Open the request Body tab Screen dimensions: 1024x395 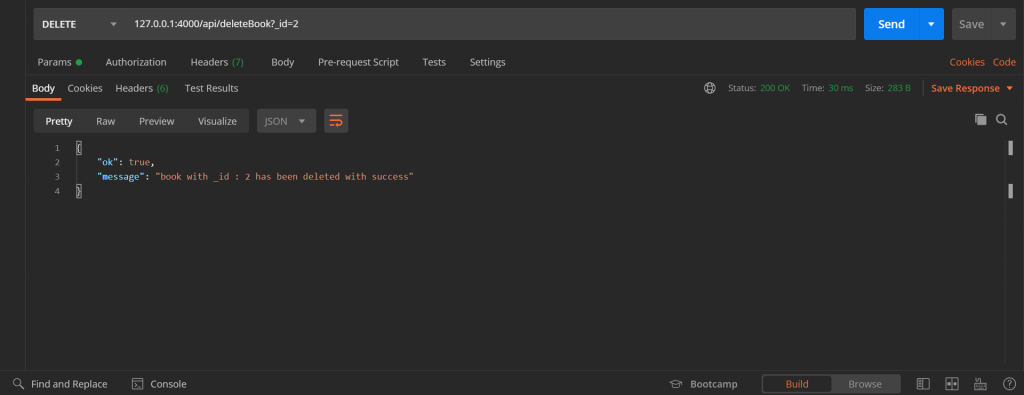tap(283, 62)
